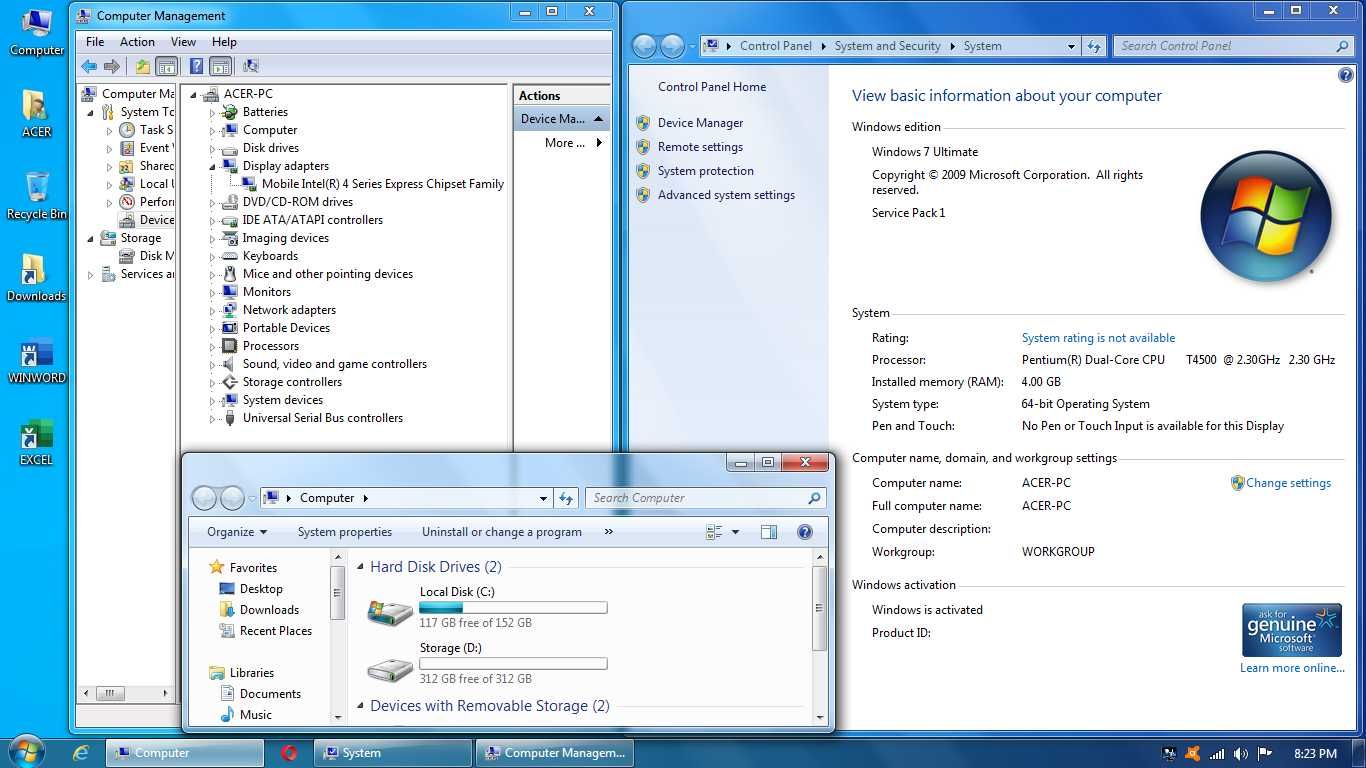Viewport: 1366px width, 768px height.
Task: Open Help icon in Computer Management toolbar
Action: click(x=196, y=66)
